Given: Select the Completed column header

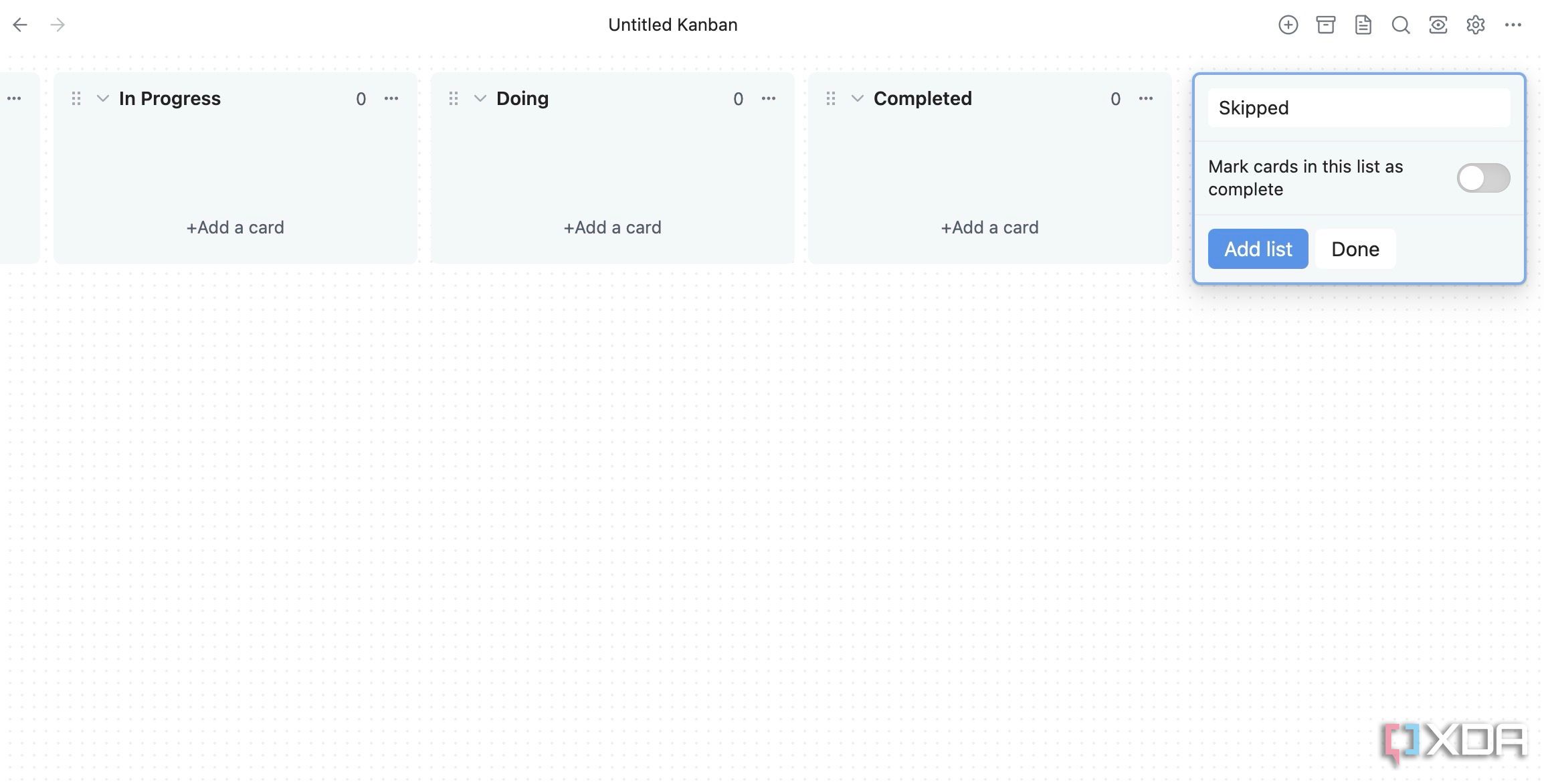Looking at the screenshot, I should tap(922, 99).
